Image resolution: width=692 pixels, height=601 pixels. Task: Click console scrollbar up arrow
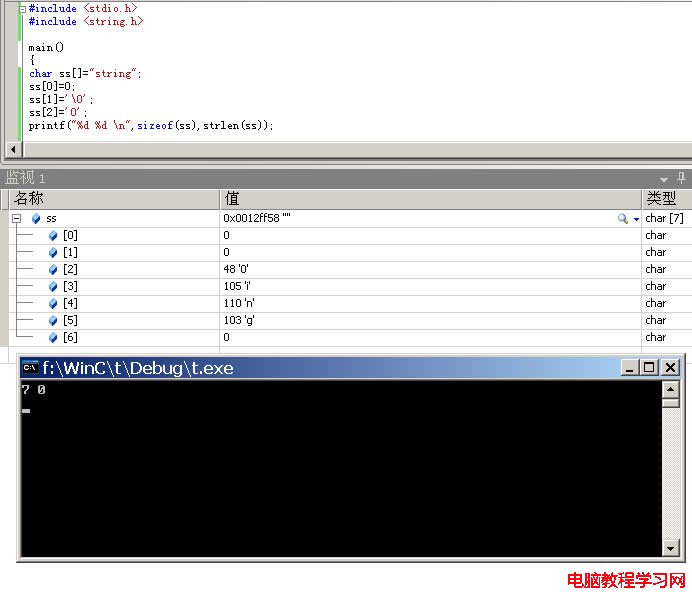670,390
